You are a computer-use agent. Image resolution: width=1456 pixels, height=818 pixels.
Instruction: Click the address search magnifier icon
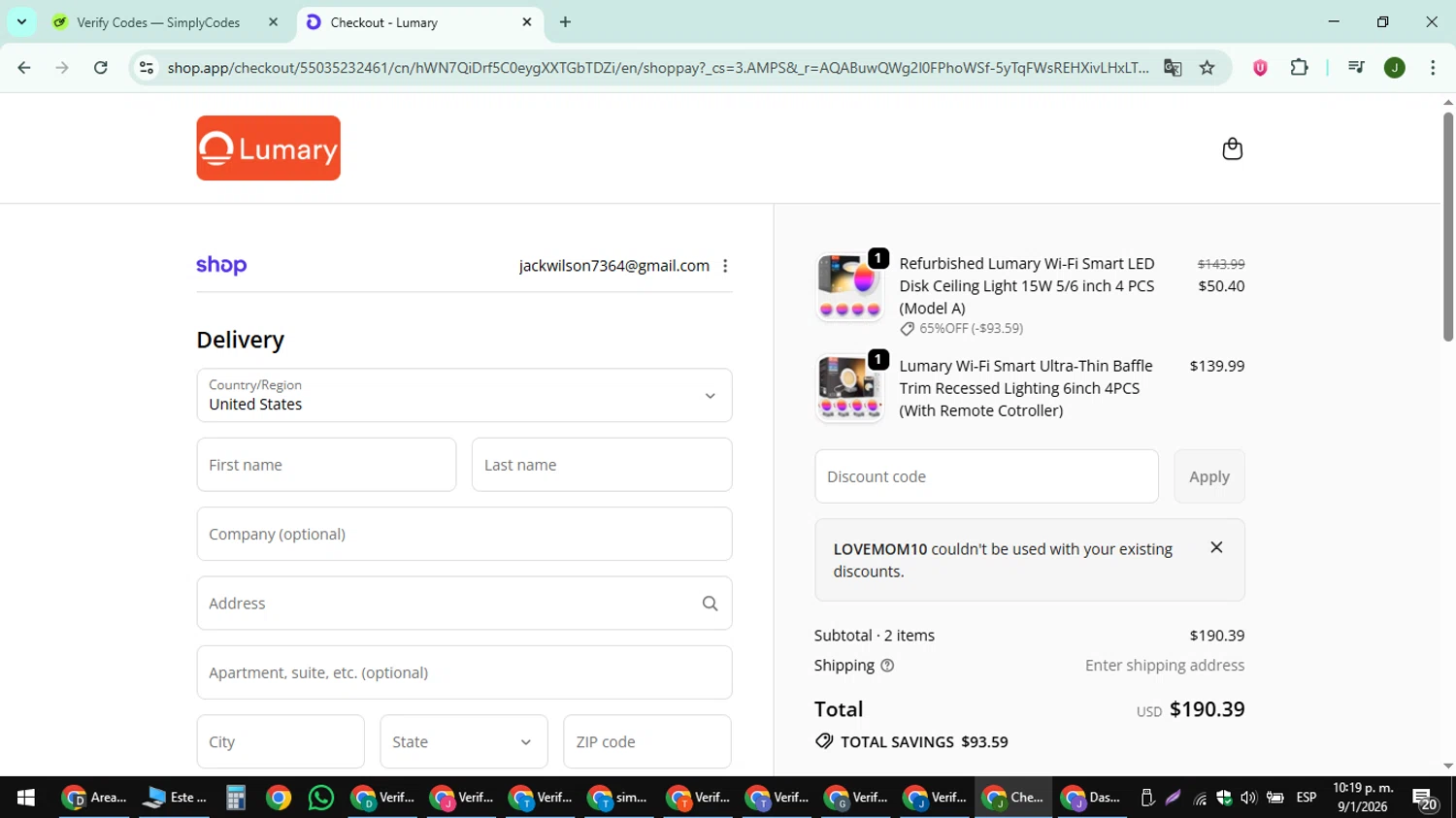tap(710, 604)
